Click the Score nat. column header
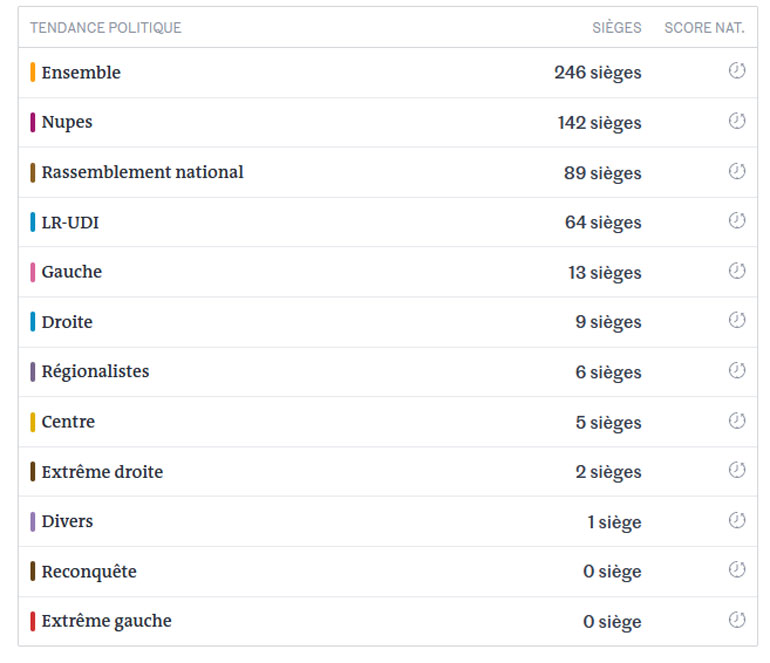Image resolution: width=770 pixels, height=663 pixels. (x=704, y=28)
